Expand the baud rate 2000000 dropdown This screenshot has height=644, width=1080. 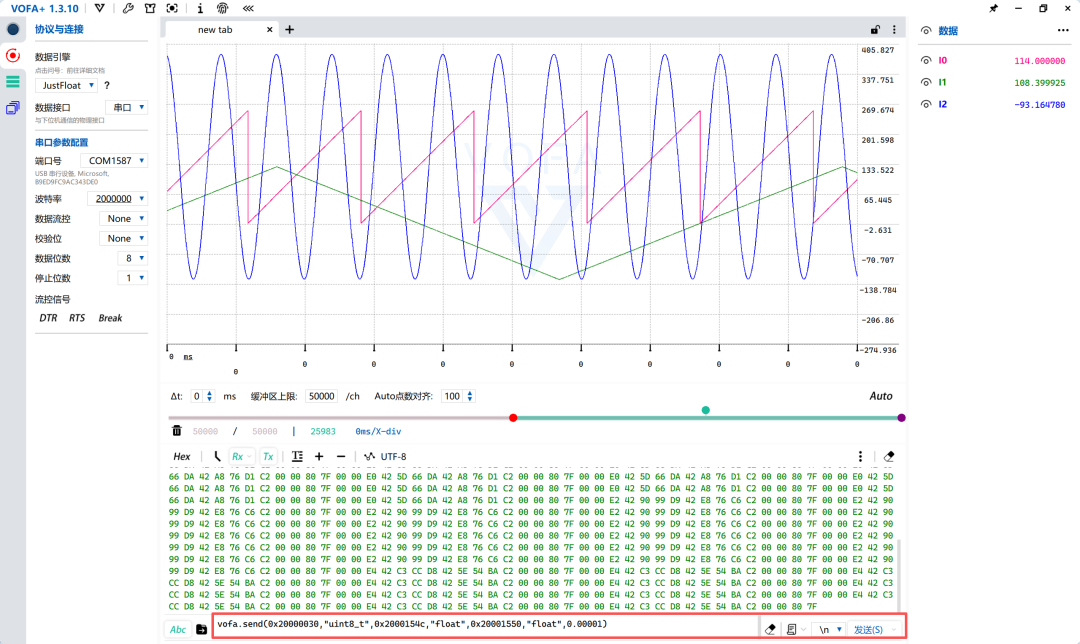[116, 199]
